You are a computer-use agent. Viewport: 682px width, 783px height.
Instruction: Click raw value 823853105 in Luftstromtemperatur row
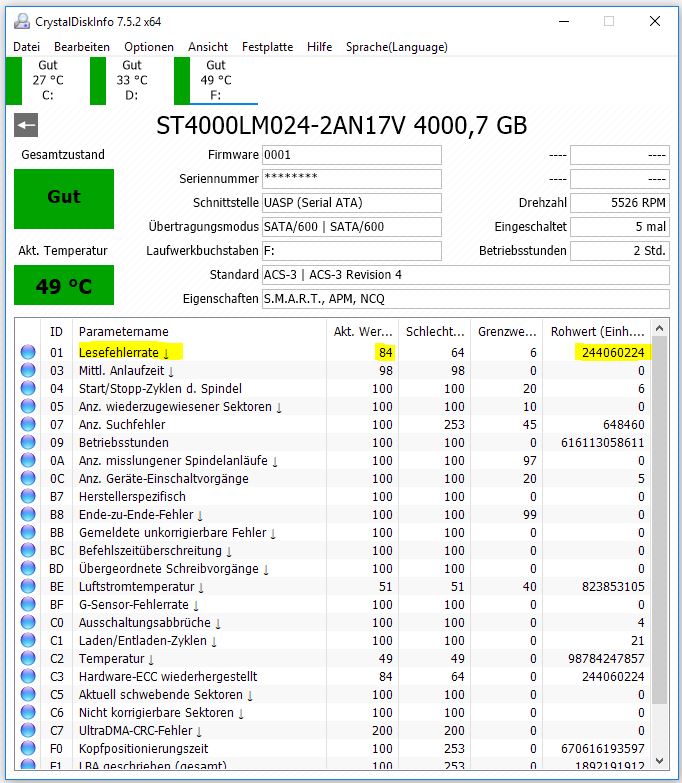click(x=613, y=586)
